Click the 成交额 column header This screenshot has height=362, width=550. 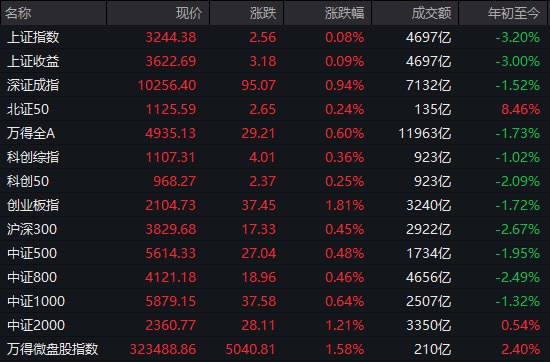click(415, 13)
